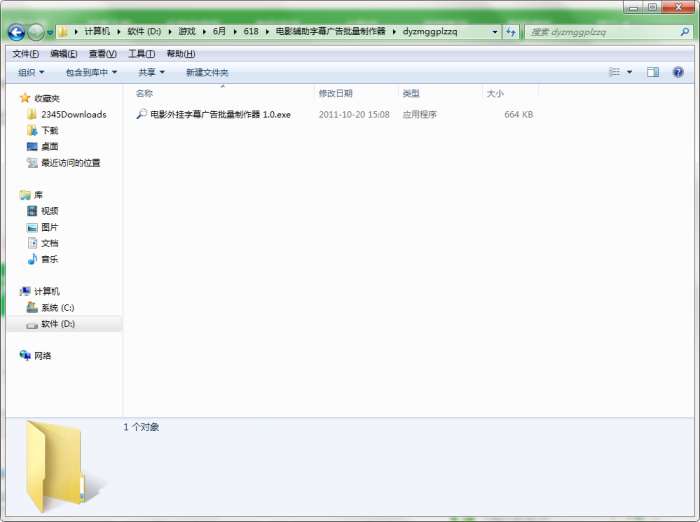The image size is (700, 522).
Task: Sort by the 类型 column header
Action: pos(411,93)
